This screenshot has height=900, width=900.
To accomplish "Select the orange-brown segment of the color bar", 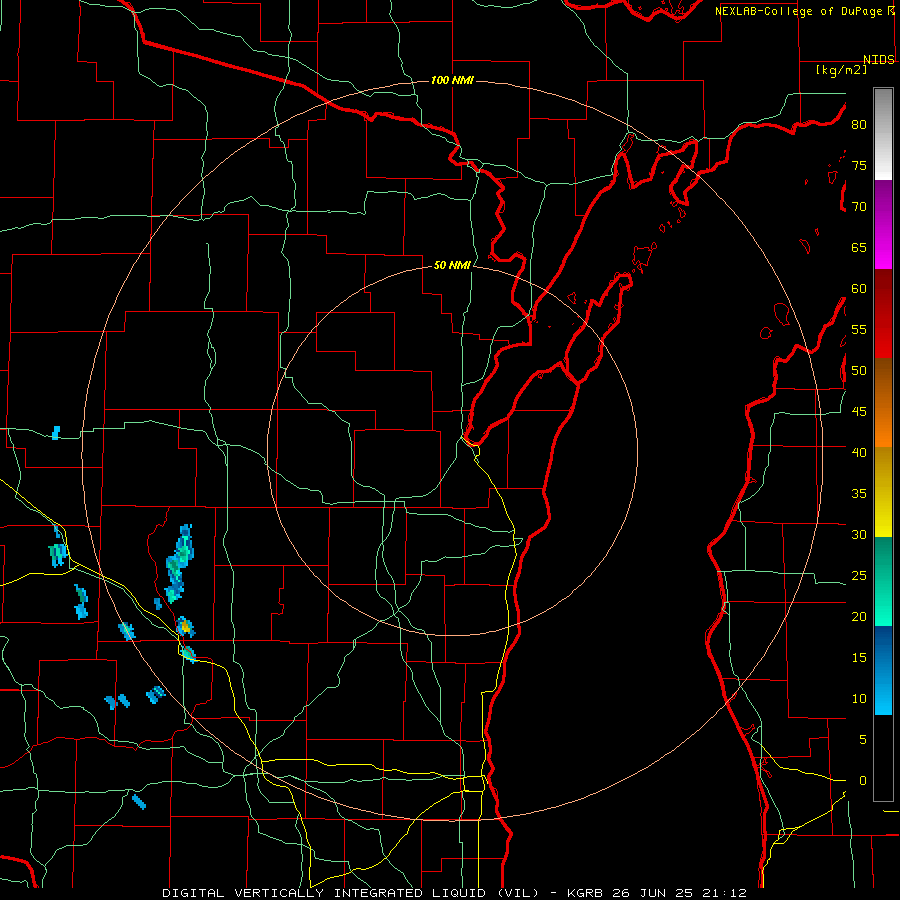I will click(x=883, y=402).
